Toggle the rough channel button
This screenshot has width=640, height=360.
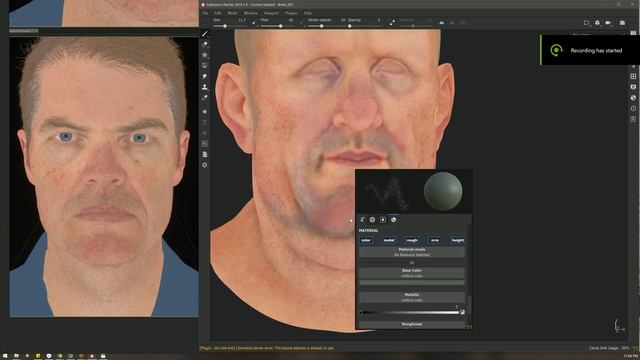click(x=412, y=240)
